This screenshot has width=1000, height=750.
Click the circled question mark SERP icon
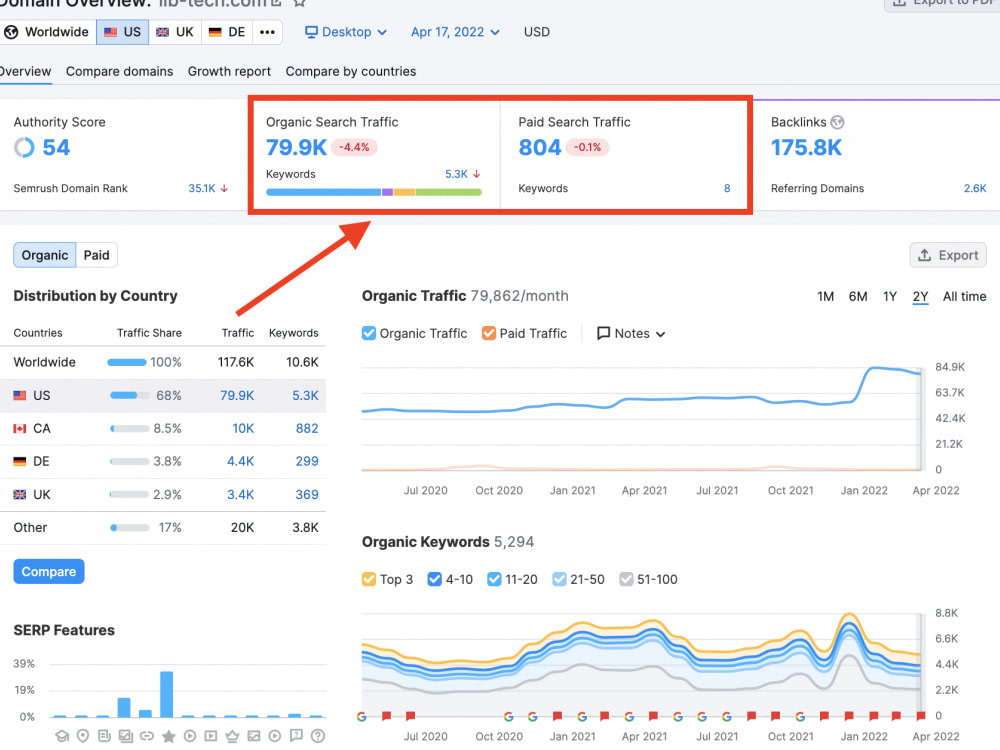[318, 736]
